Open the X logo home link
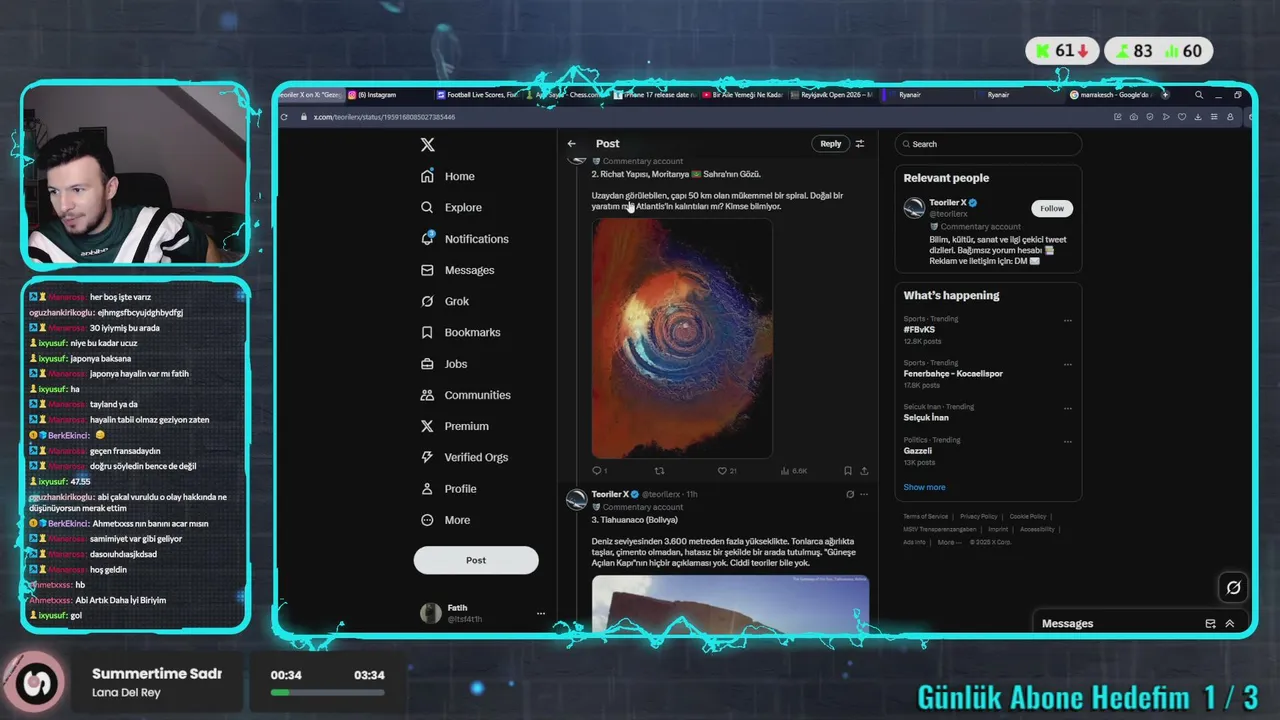The width and height of the screenshot is (1280, 720). (x=427, y=144)
